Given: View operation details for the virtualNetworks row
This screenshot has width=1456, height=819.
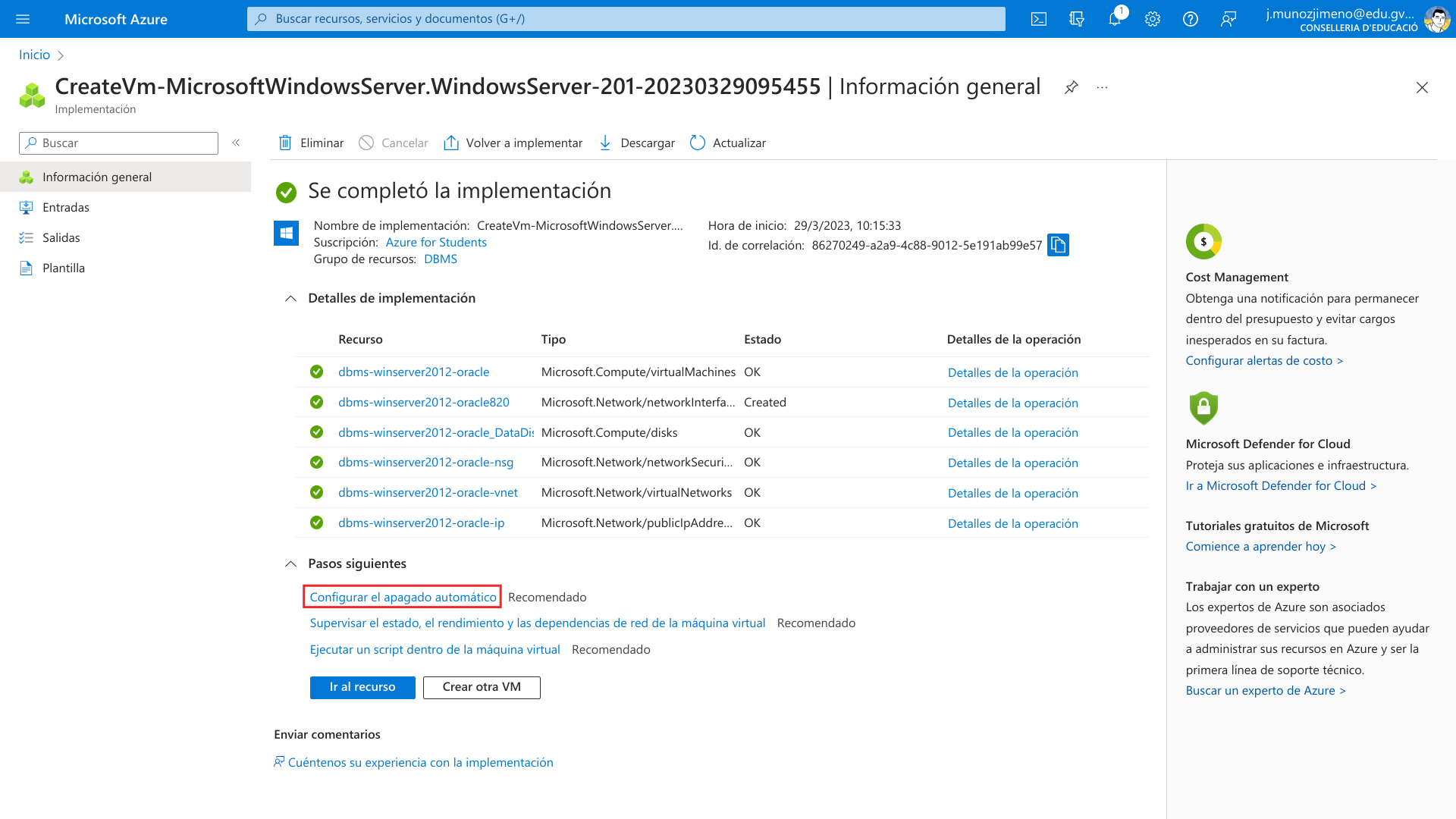Looking at the screenshot, I should click(1012, 494).
